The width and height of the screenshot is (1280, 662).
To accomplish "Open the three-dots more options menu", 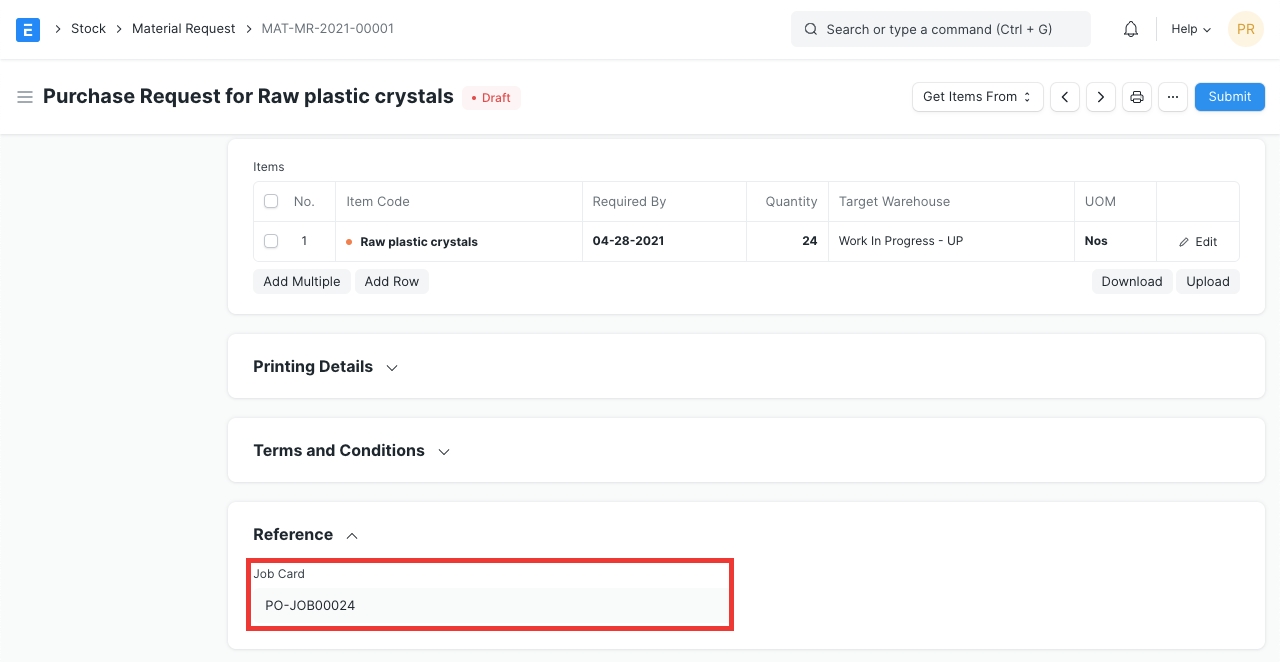I will (1173, 97).
